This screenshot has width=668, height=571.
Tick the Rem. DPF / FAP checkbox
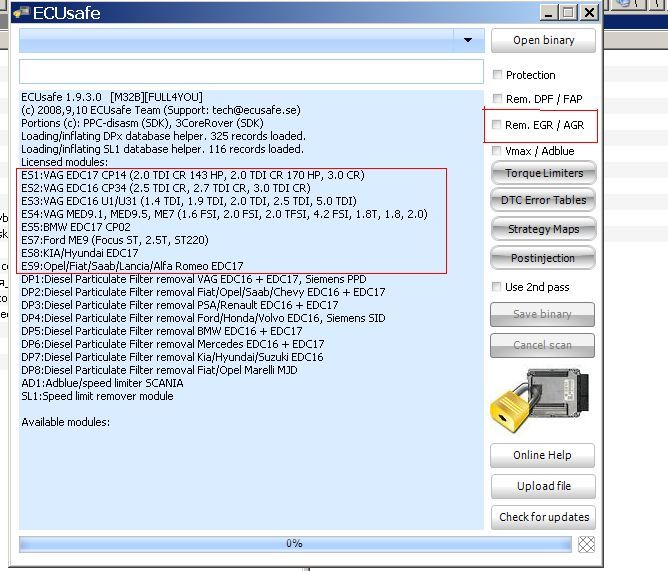point(497,98)
